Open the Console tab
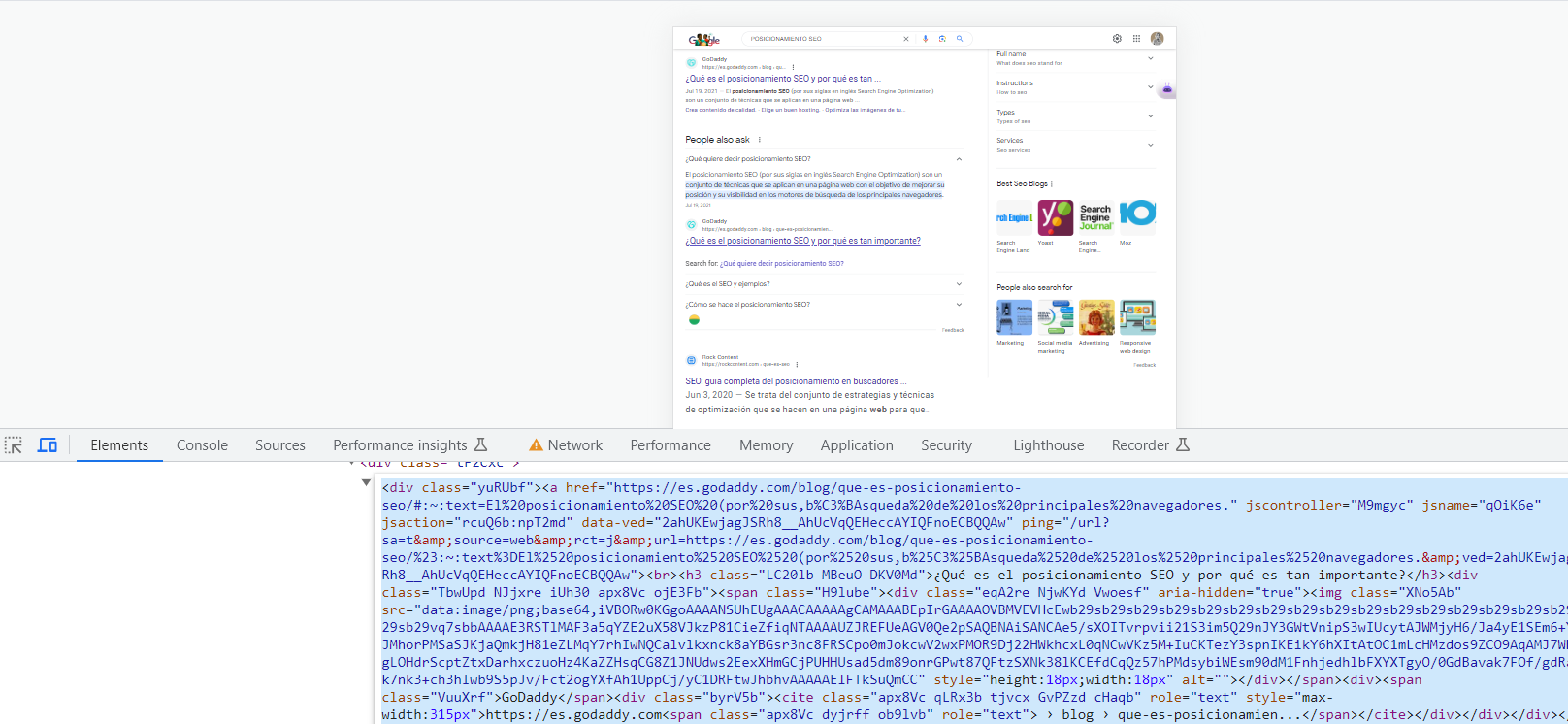 point(202,445)
